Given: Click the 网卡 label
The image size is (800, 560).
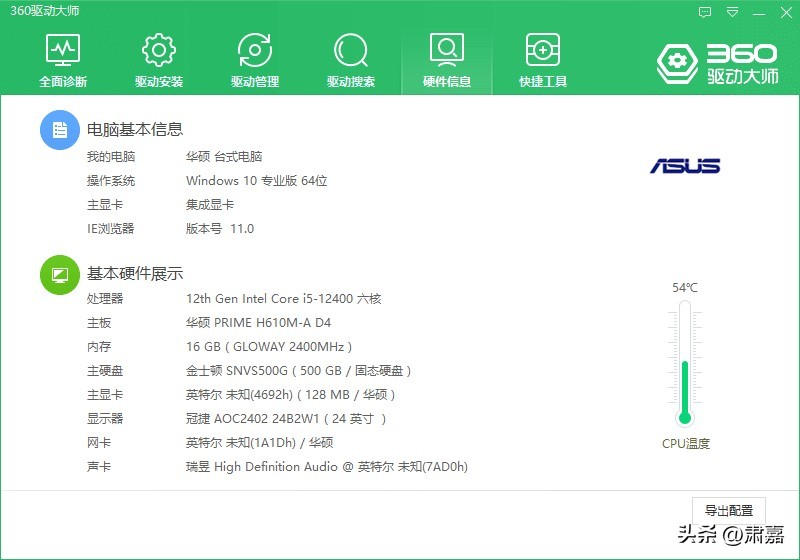Looking at the screenshot, I should pos(99,443).
